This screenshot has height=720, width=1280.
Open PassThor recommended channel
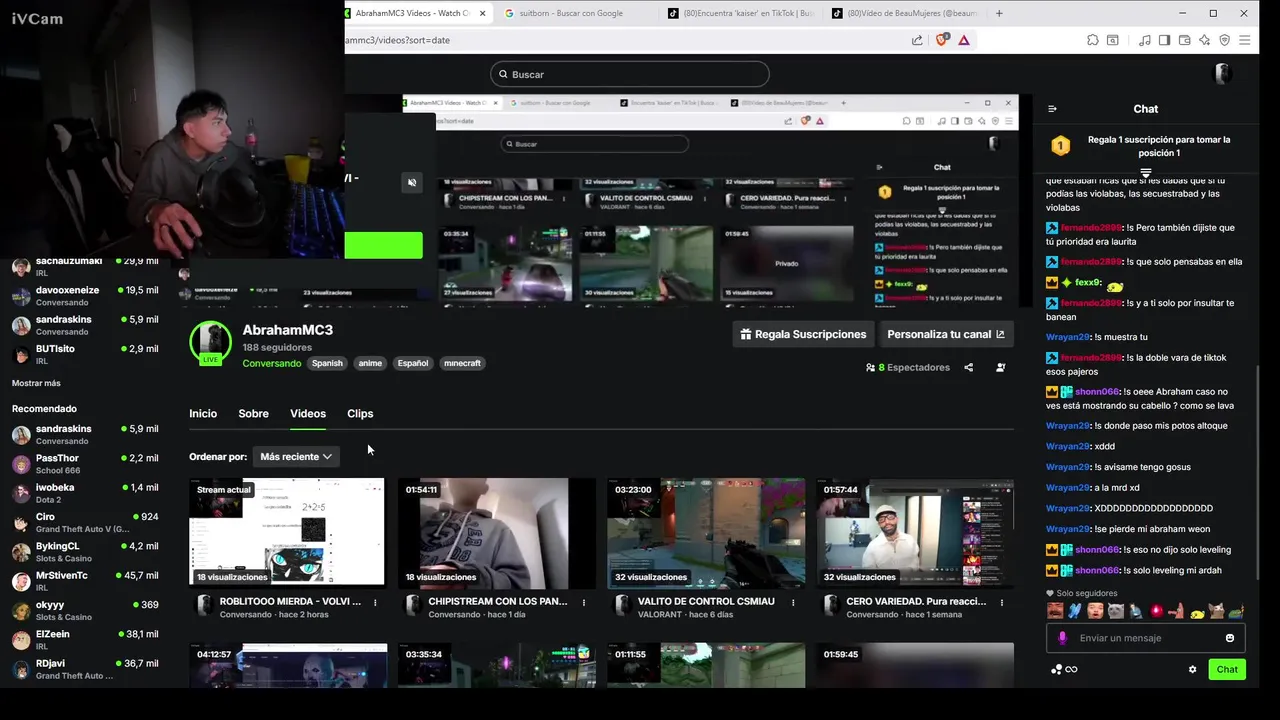[x=85, y=464]
